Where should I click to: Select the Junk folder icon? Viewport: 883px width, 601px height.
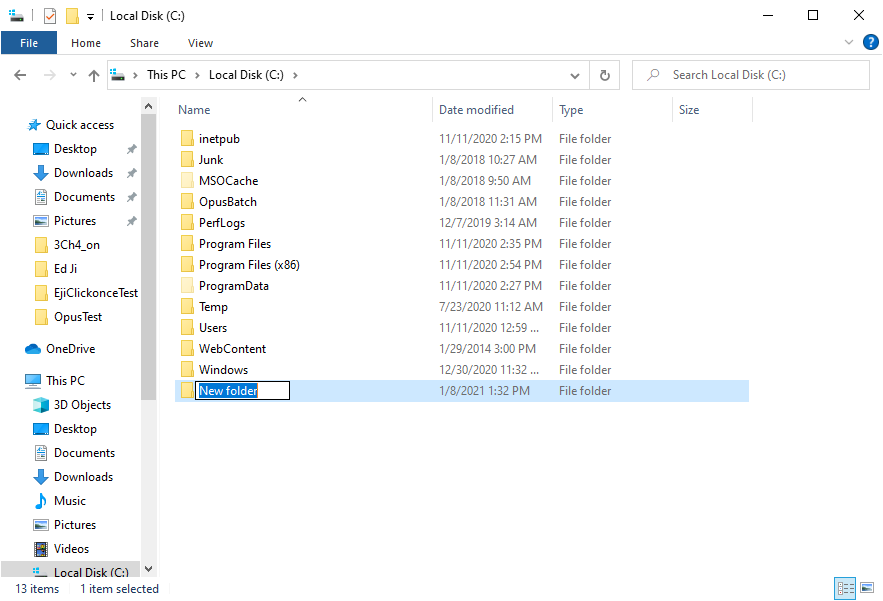(x=188, y=159)
